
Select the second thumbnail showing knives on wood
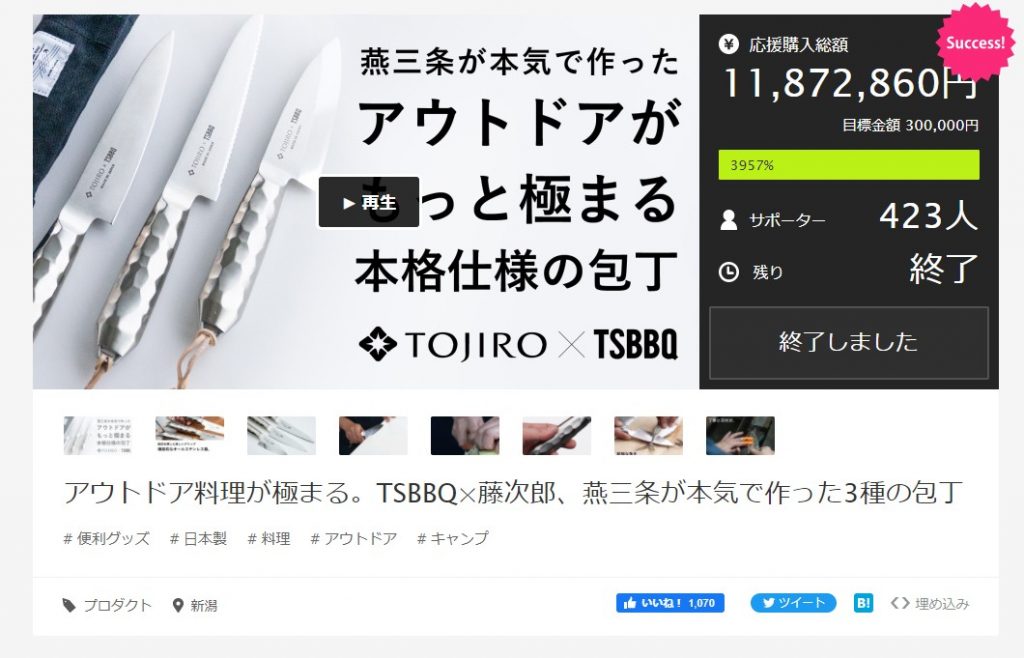click(189, 435)
